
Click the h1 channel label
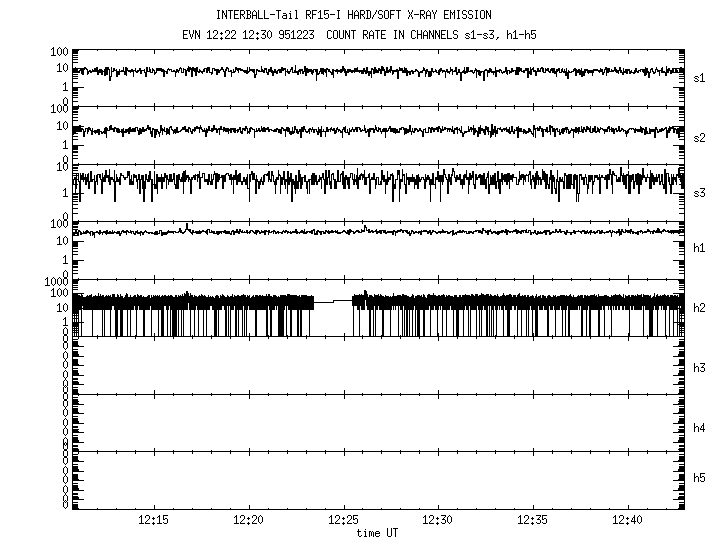(x=699, y=249)
